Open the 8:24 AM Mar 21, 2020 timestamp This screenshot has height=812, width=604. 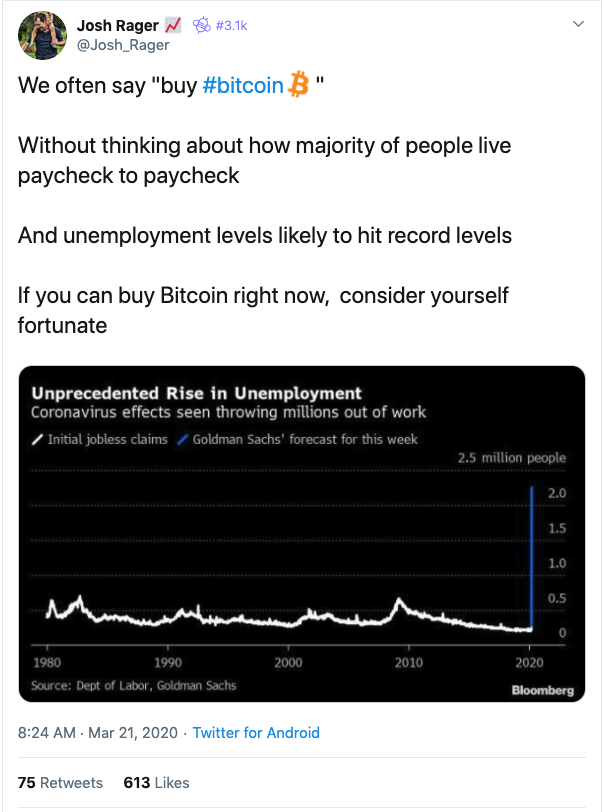pyautogui.click(x=98, y=733)
